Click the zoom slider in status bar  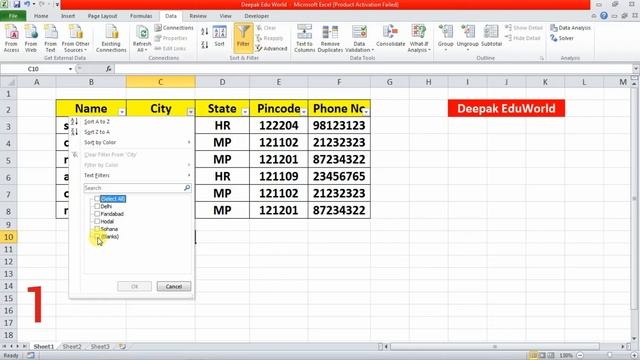(609, 356)
